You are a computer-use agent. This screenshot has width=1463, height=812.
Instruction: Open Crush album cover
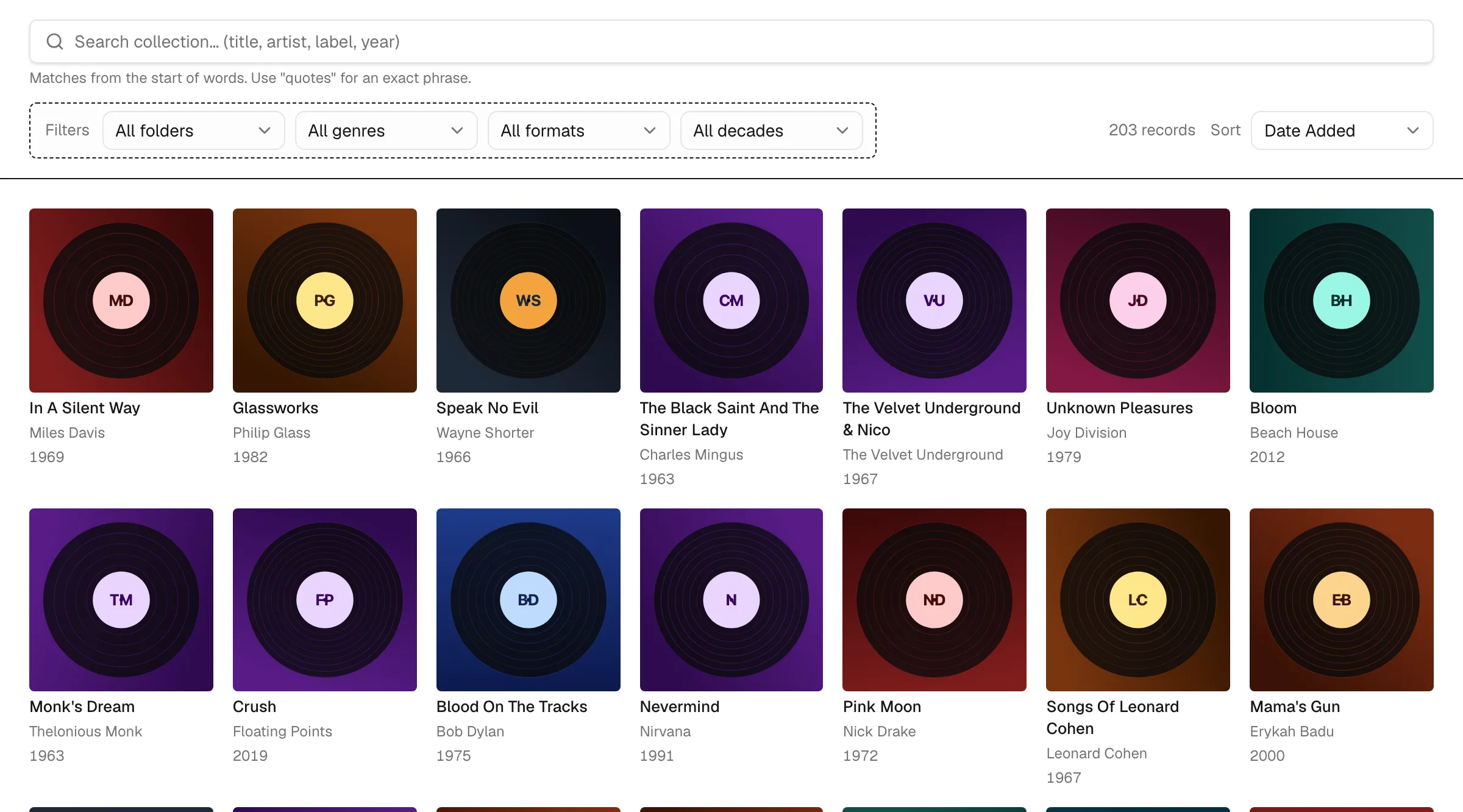[325, 600]
